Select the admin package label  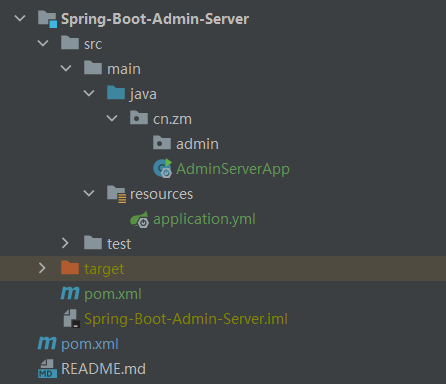coord(197,144)
